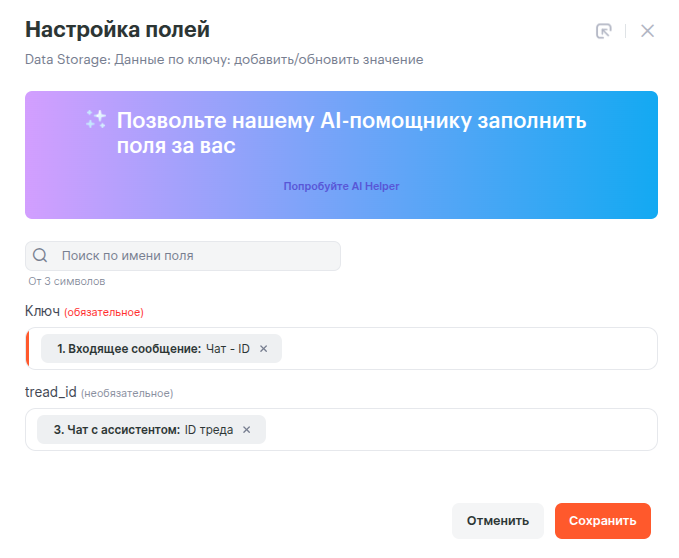Close the Настройка полей dialog
679x558 pixels.
pyautogui.click(x=647, y=31)
